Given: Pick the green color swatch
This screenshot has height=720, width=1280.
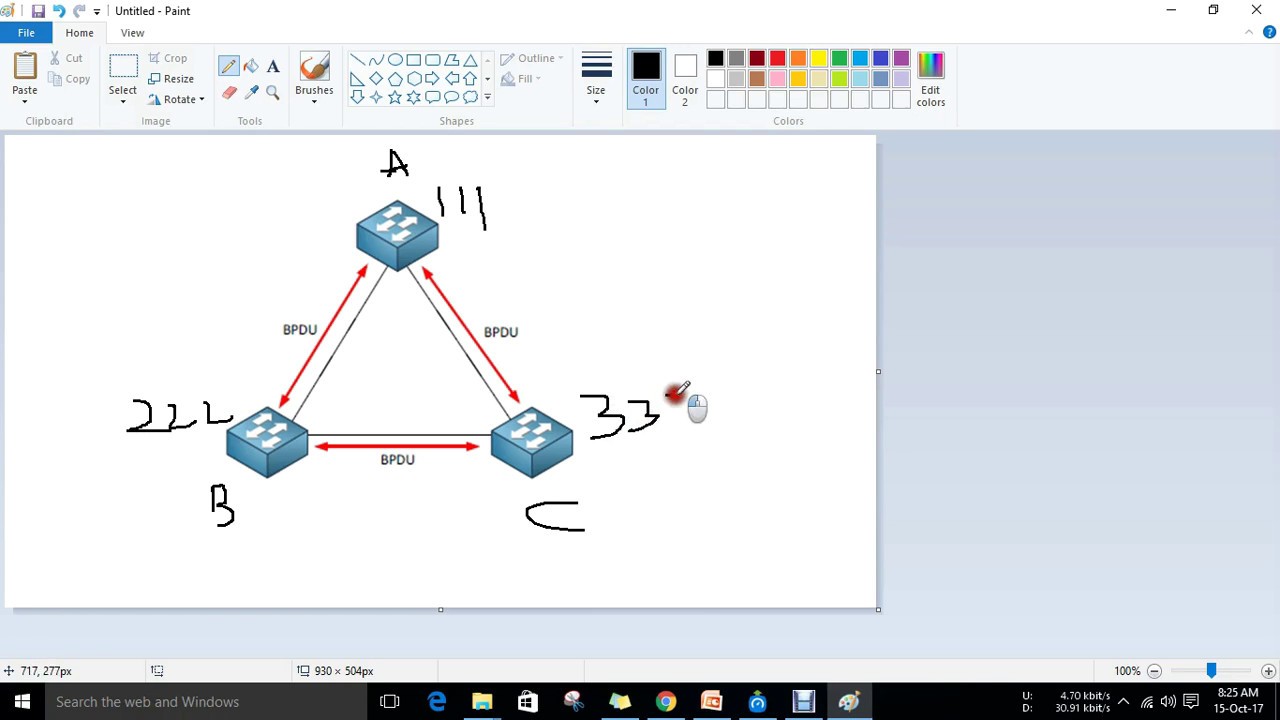Looking at the screenshot, I should (x=839, y=59).
